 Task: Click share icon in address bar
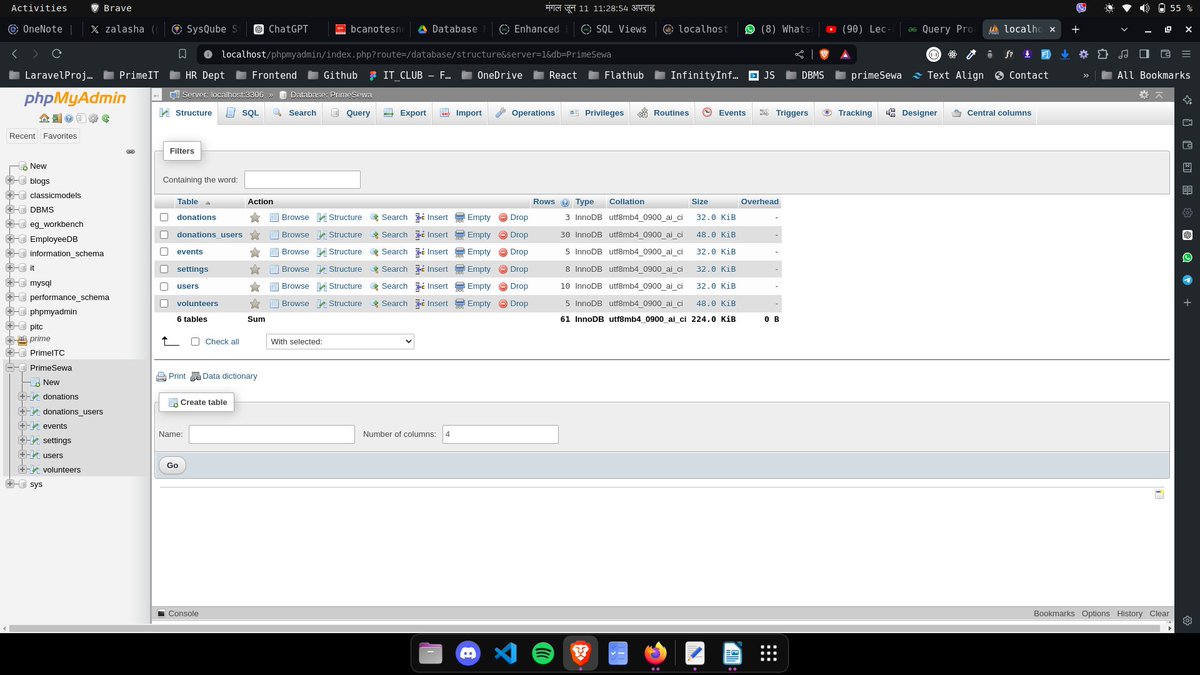pos(799,54)
